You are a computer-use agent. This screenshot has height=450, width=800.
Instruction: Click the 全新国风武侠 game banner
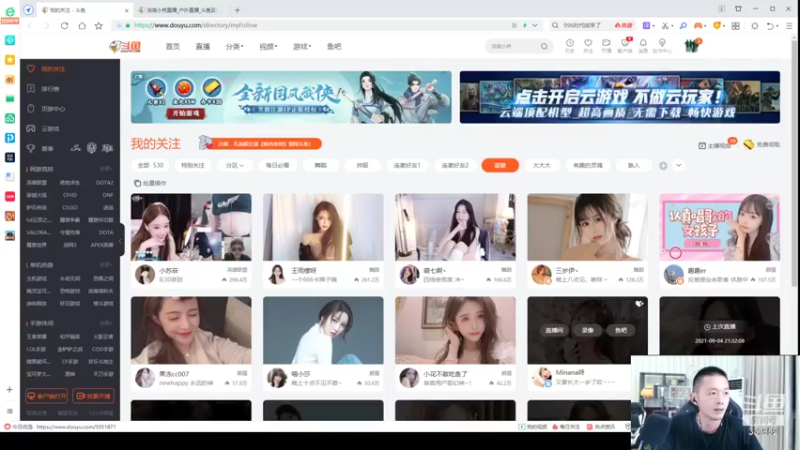point(291,97)
